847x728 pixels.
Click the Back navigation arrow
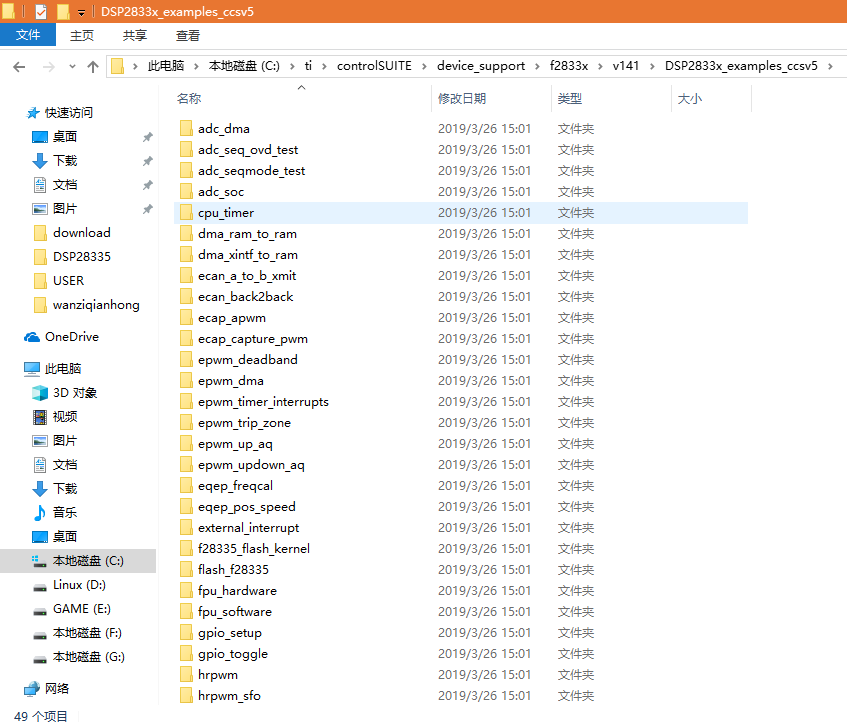point(19,67)
